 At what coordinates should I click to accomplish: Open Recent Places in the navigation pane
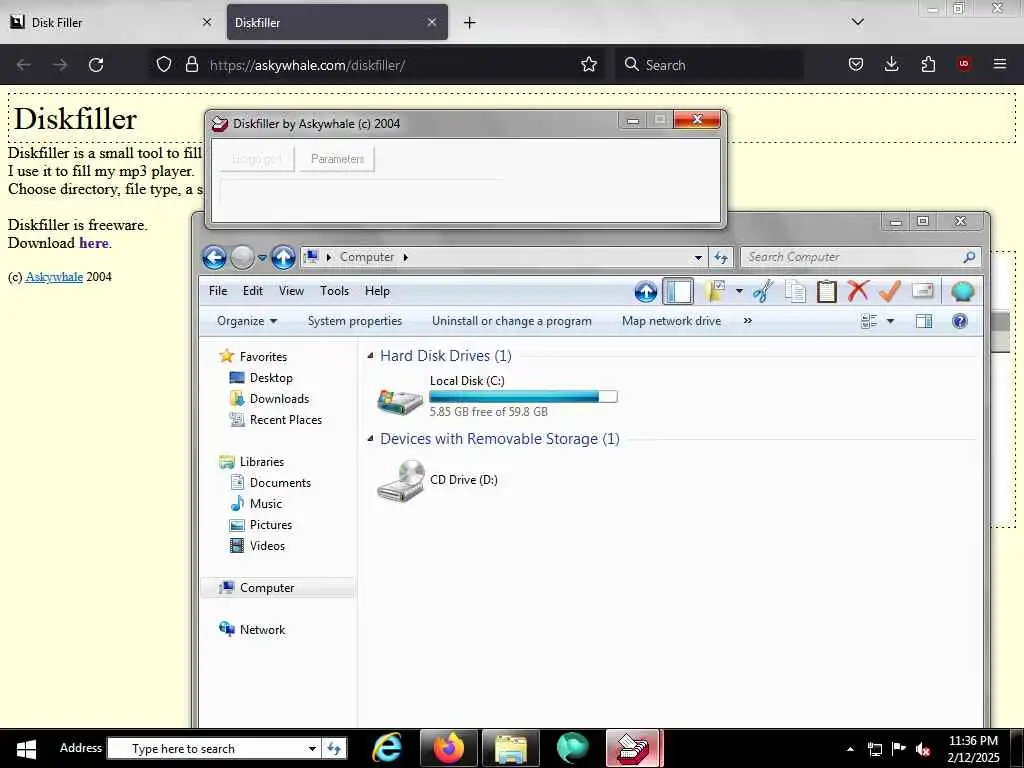[285, 420]
